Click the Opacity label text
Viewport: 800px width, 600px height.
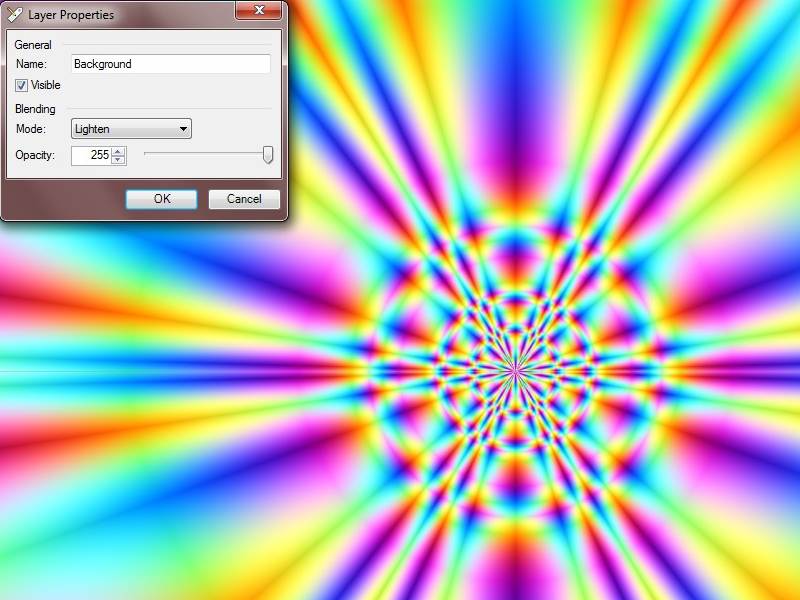point(35,155)
